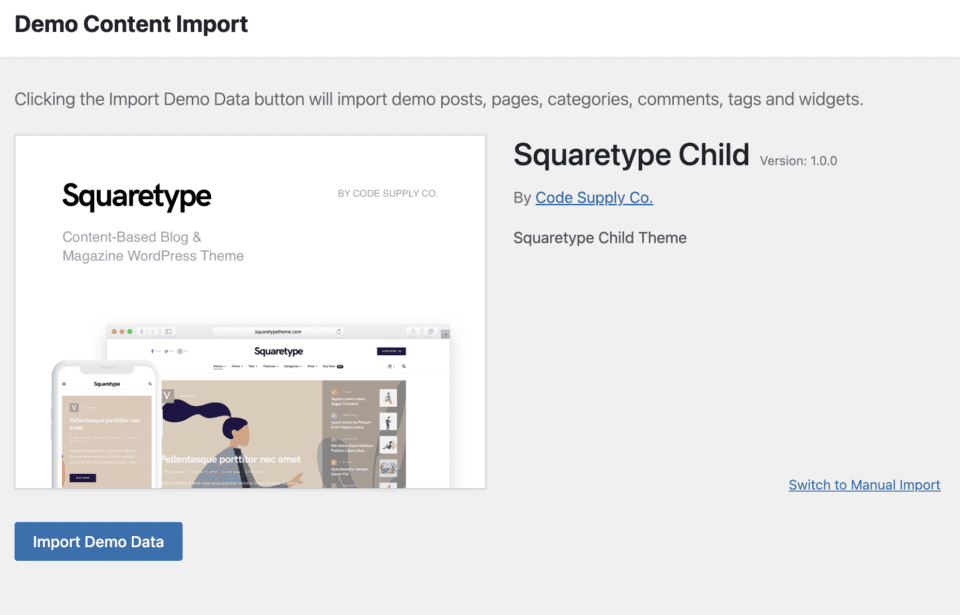Click the red window dot in browser mockup

coord(114,331)
